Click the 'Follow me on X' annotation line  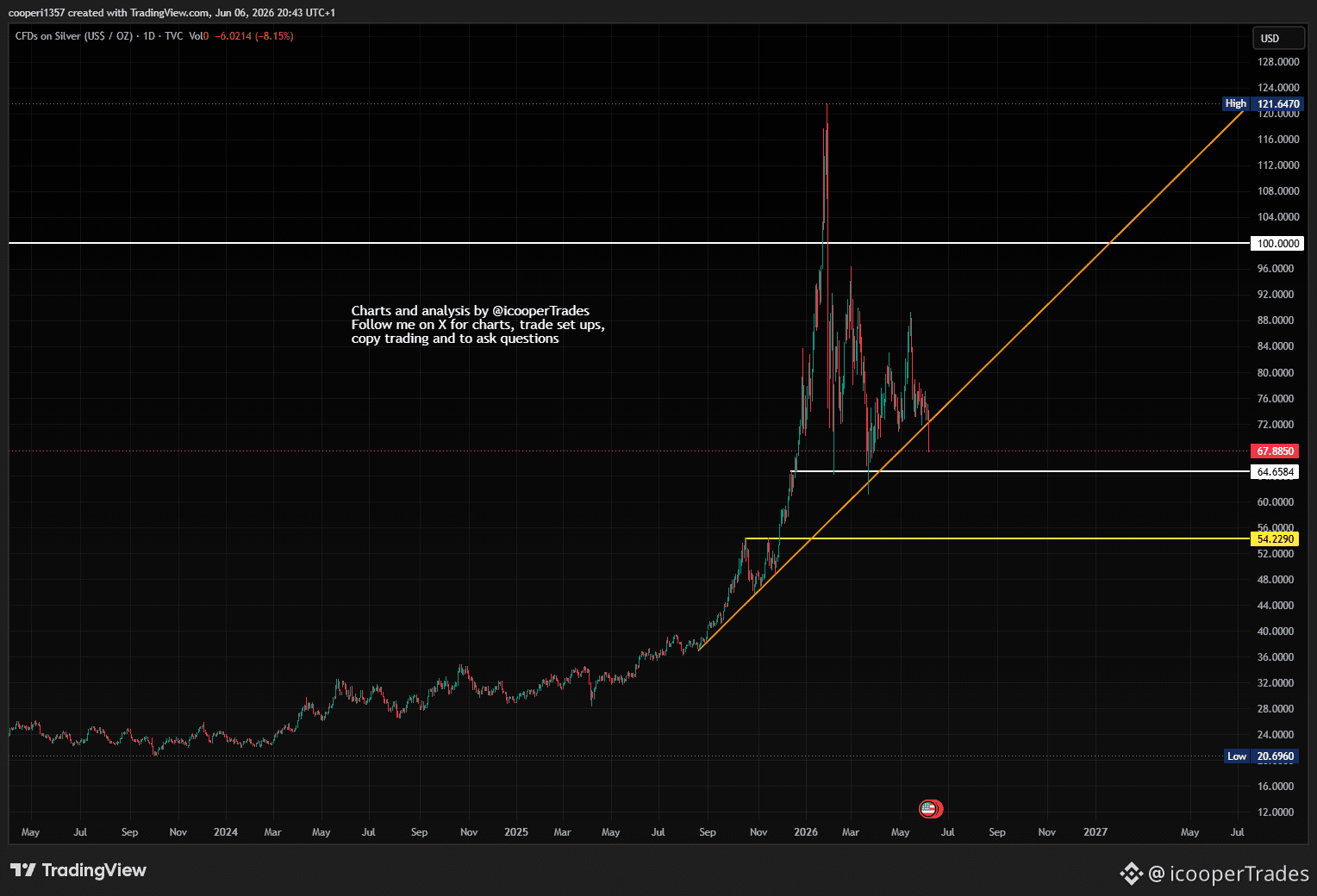pos(478,325)
